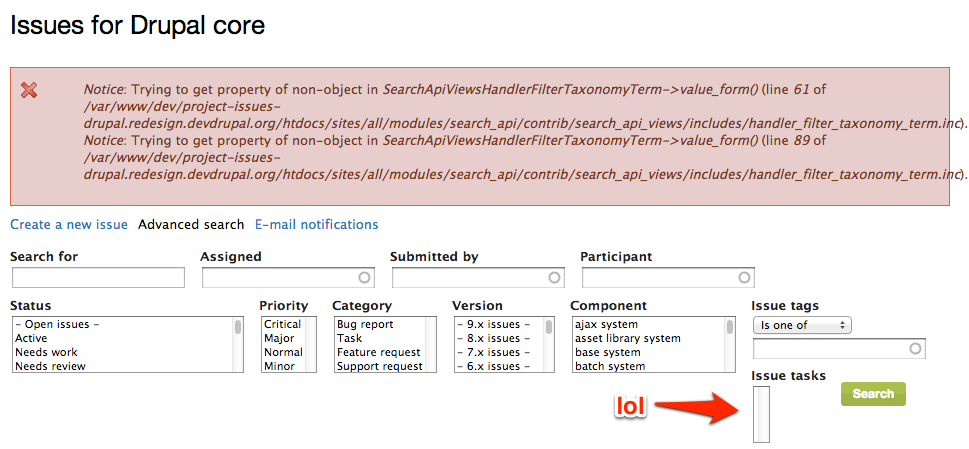Screen dimensions: 969x449
Task: Open the 'Create a new issue' link
Action: coord(69,225)
